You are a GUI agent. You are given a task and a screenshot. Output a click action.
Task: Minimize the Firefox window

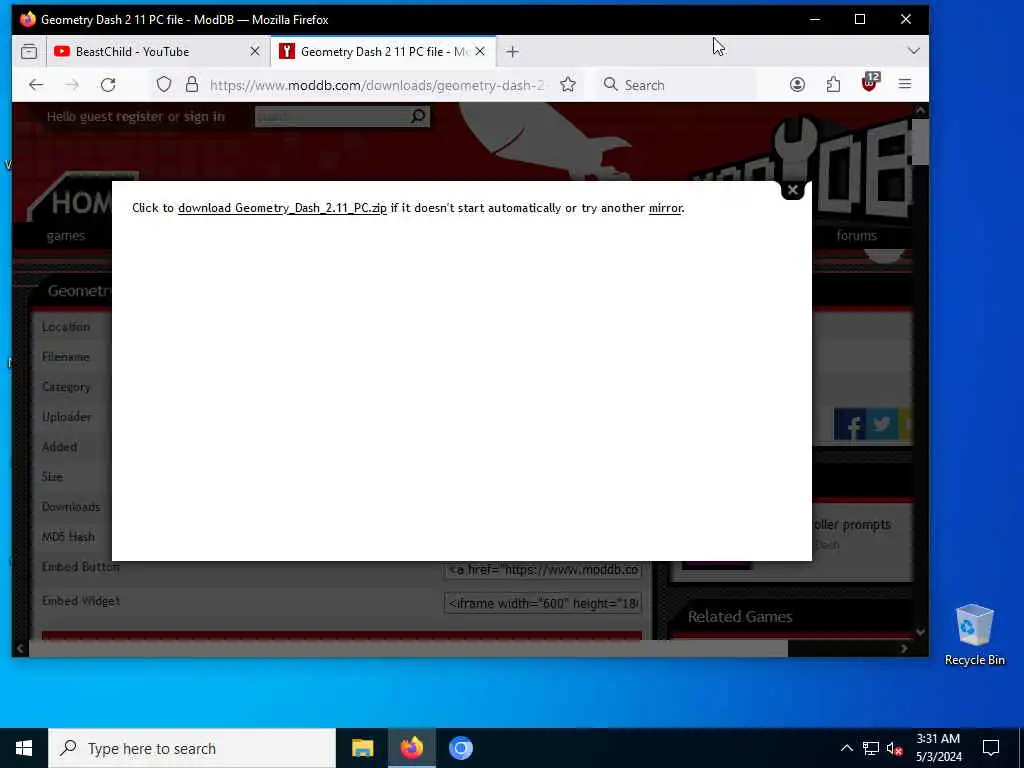814,19
